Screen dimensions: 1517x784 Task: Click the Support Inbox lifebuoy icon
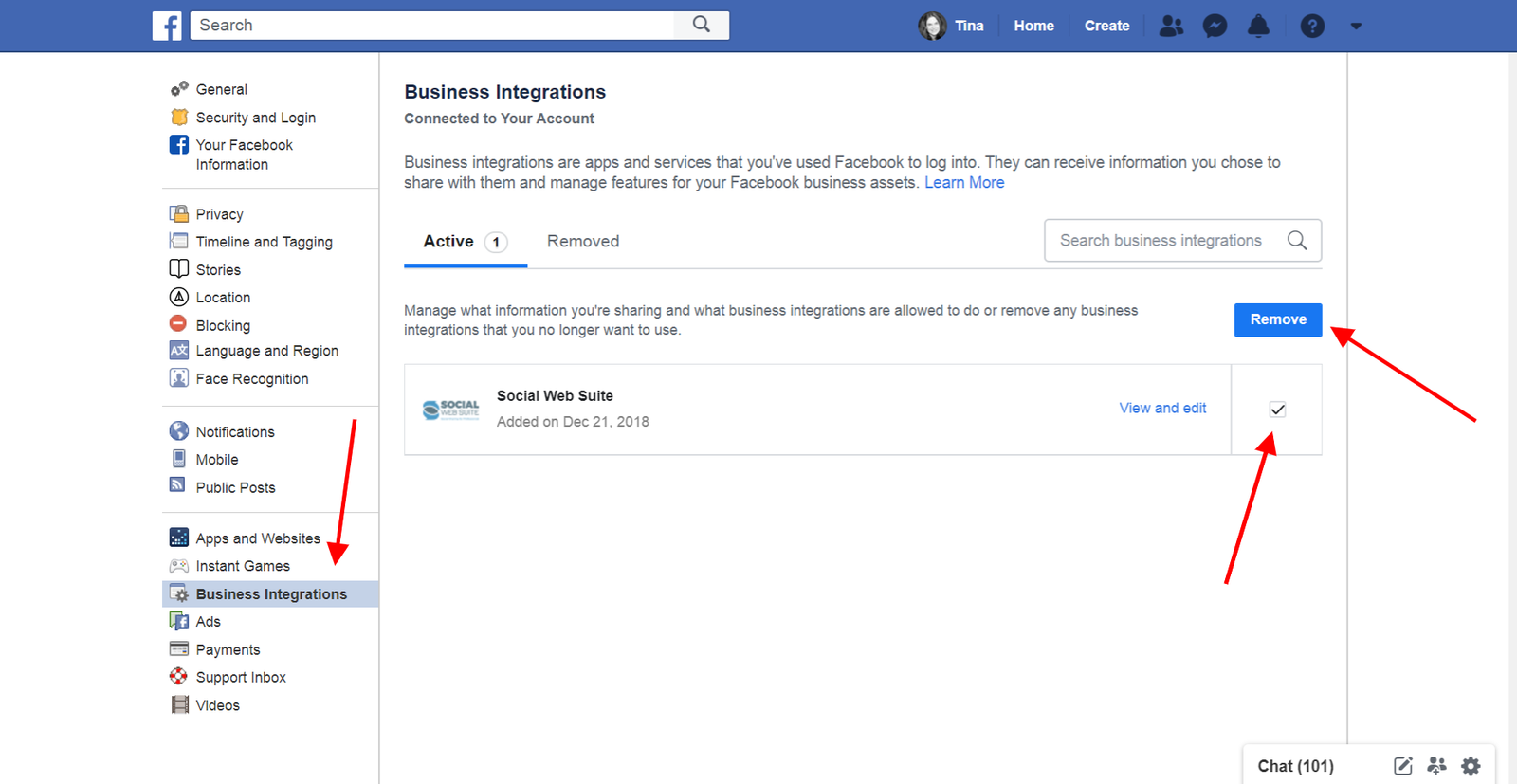coord(179,676)
